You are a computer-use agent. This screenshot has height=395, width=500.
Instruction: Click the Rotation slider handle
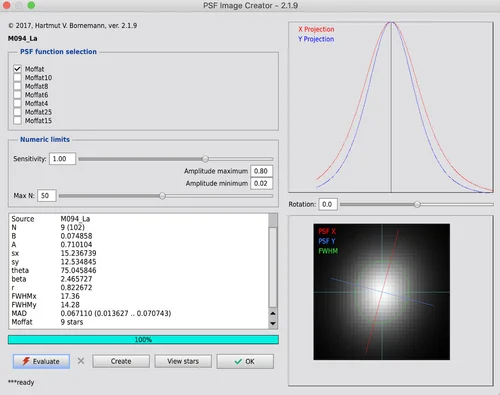point(417,204)
